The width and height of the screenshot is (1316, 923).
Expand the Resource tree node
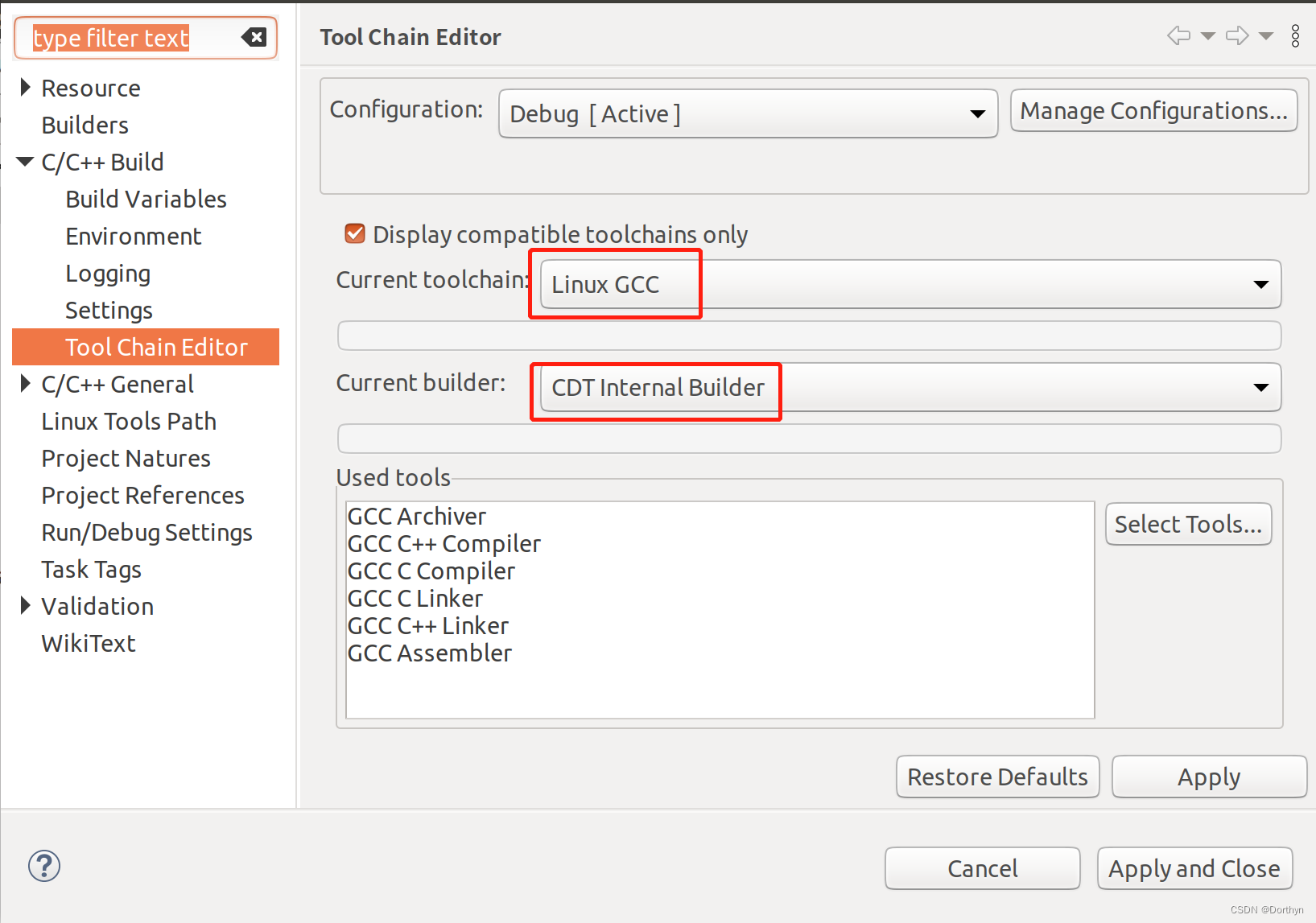(26, 87)
